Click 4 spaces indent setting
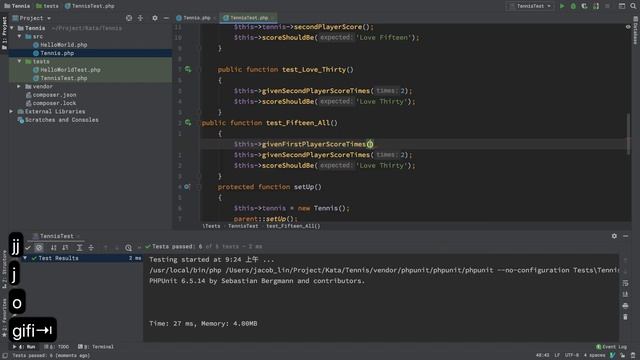This screenshot has height=360, width=640. click(594, 355)
